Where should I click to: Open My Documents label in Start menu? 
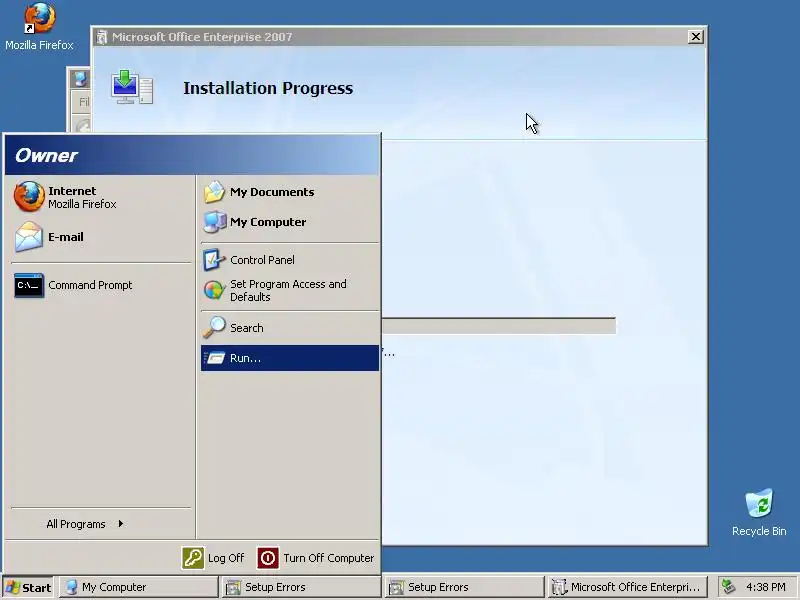click(x=272, y=192)
